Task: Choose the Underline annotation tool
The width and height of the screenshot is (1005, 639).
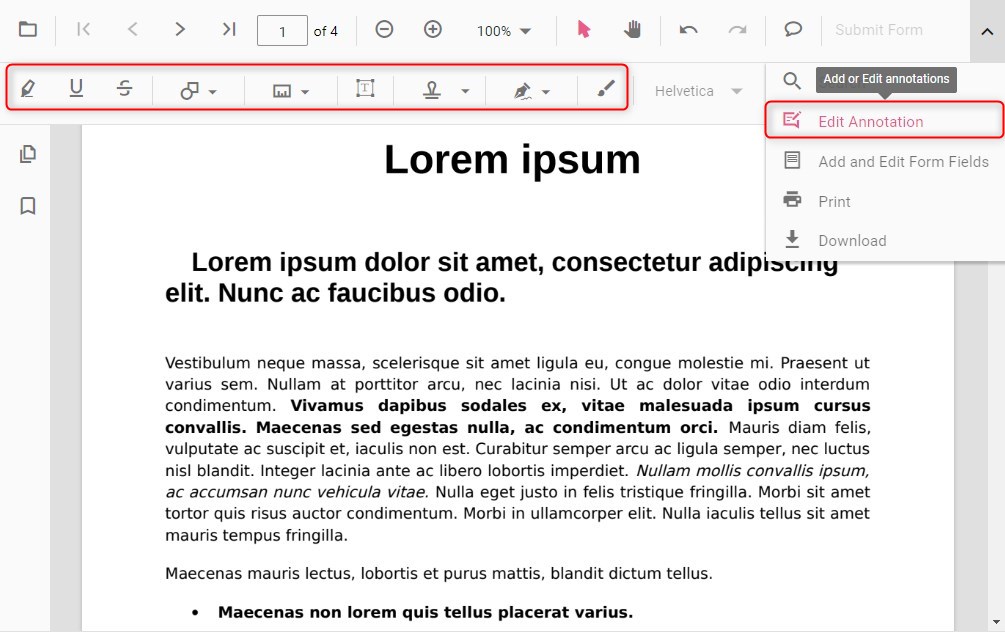Action: point(76,89)
